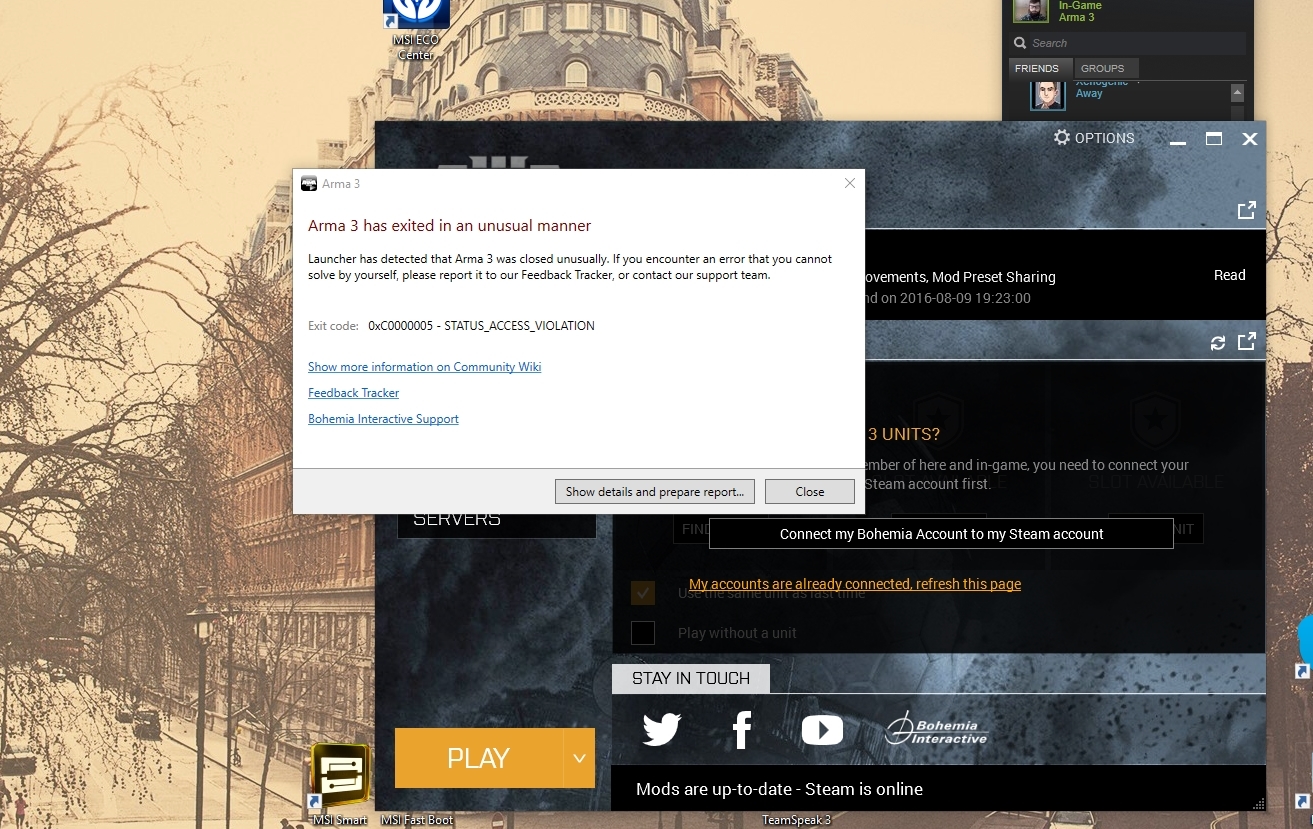Open the Twitter icon under Stay in Touch

click(x=662, y=730)
